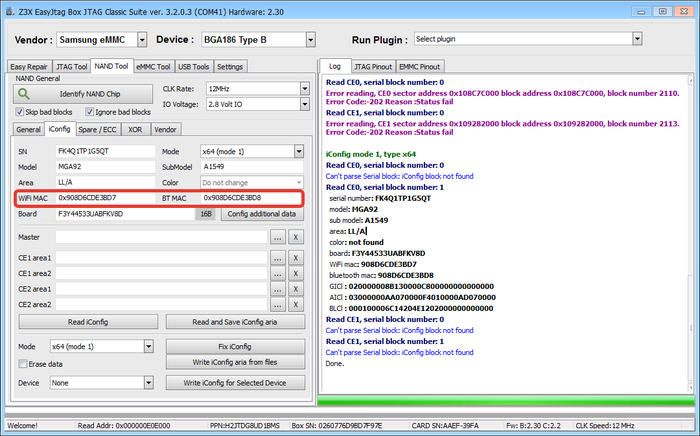The width and height of the screenshot is (700, 436).
Task: Expand the Run Plugin dropdown
Action: tap(637, 39)
